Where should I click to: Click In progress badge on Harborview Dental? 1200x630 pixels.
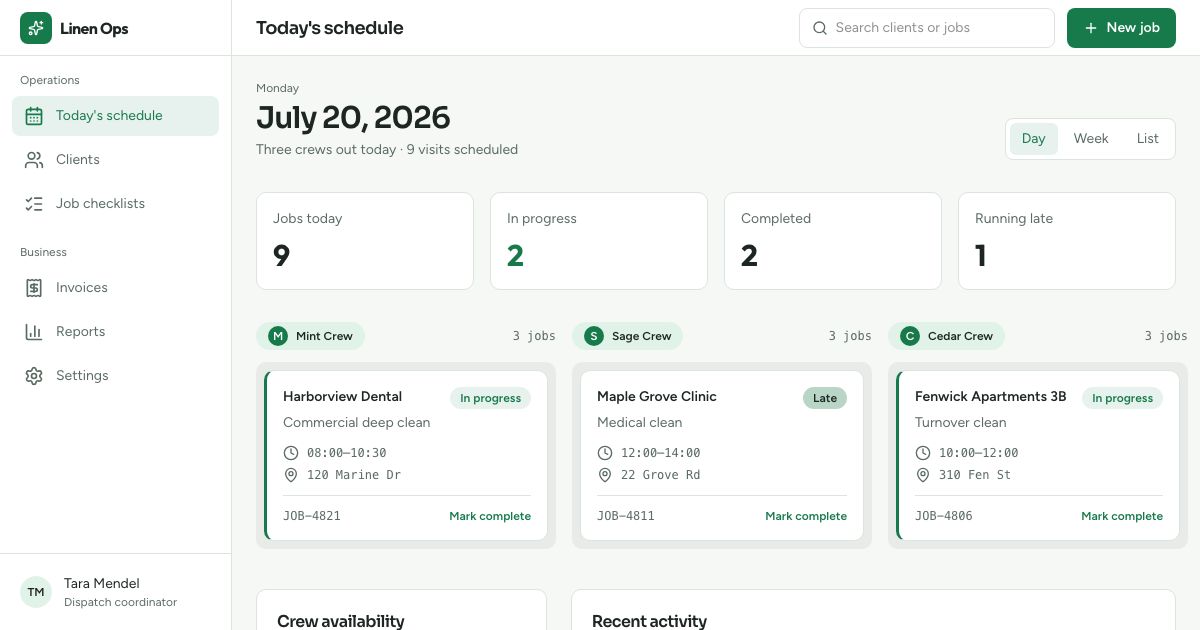[x=490, y=398]
